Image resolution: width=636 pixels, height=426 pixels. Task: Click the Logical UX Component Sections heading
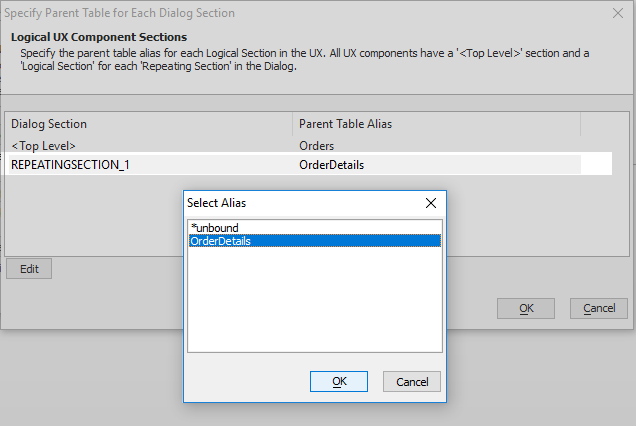point(99,37)
